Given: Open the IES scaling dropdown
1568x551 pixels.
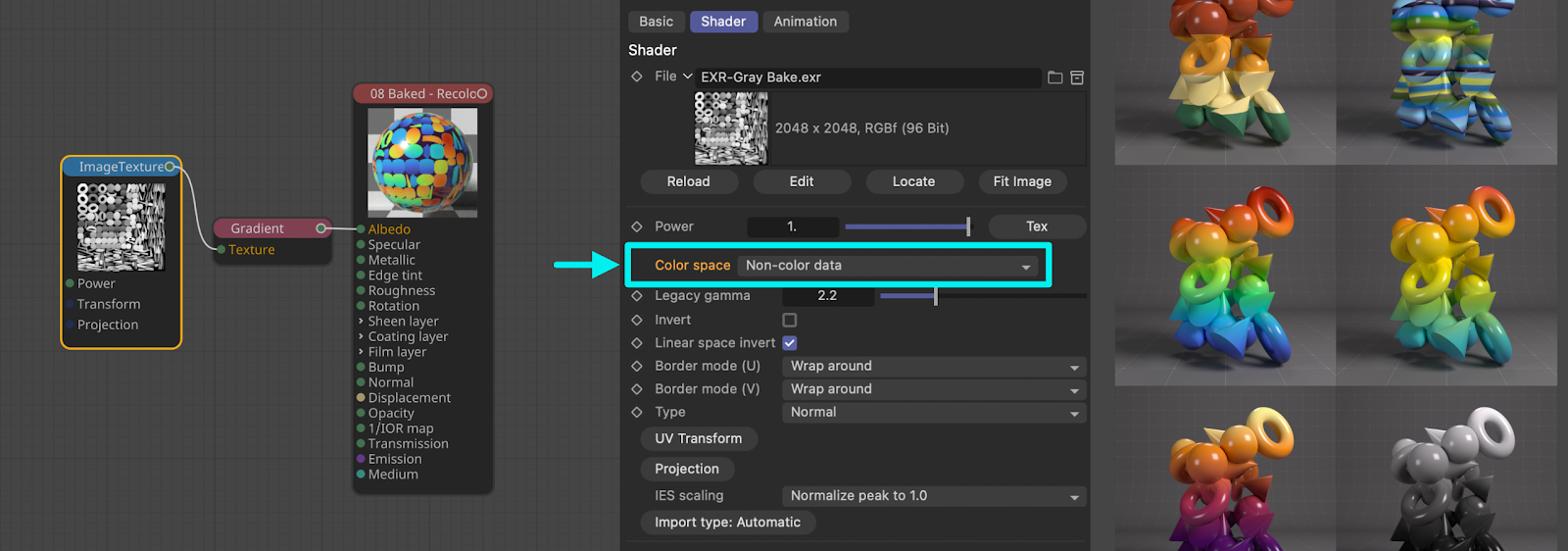Looking at the screenshot, I should [934, 496].
